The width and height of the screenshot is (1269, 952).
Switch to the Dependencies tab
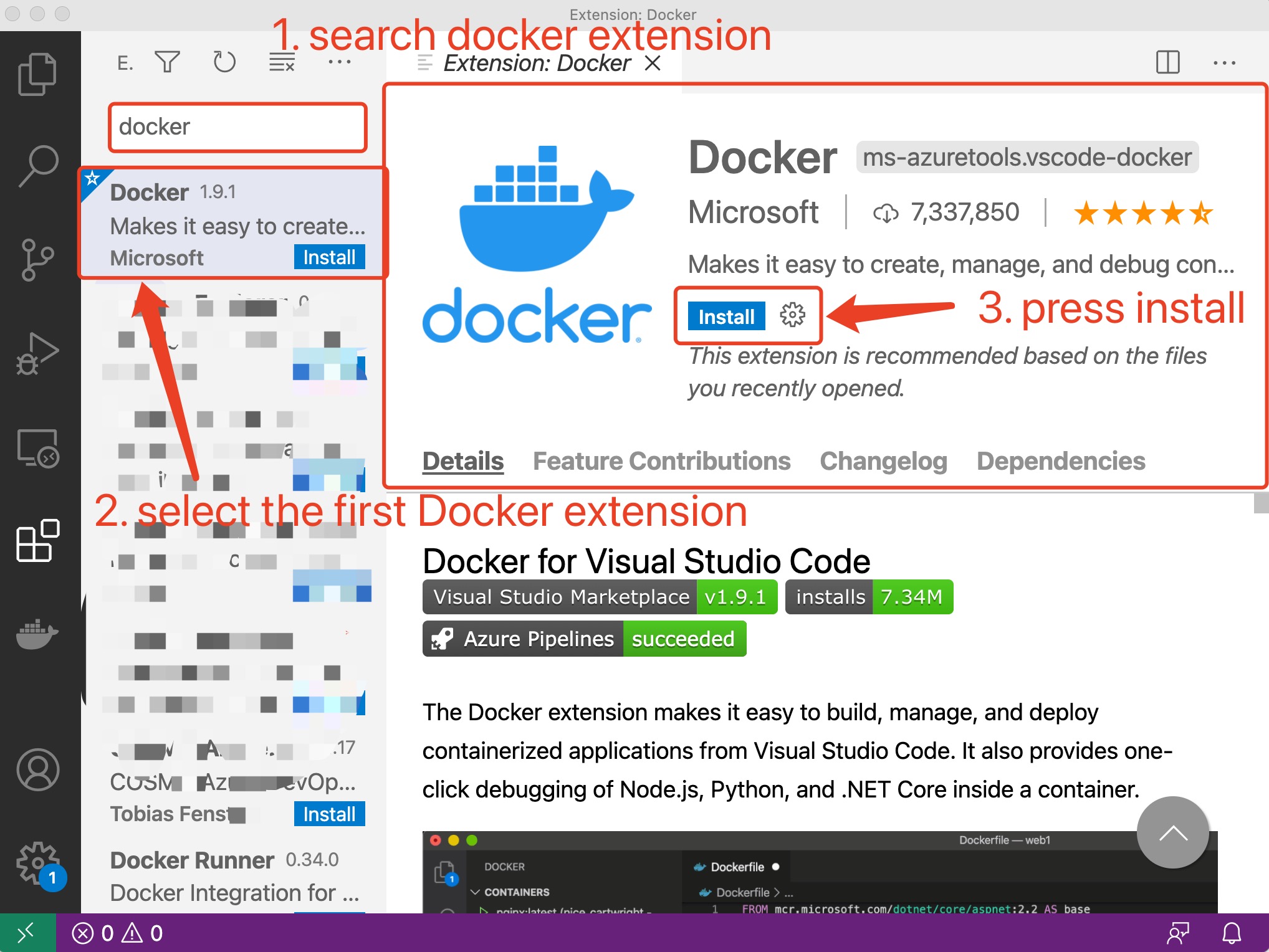(x=1061, y=461)
